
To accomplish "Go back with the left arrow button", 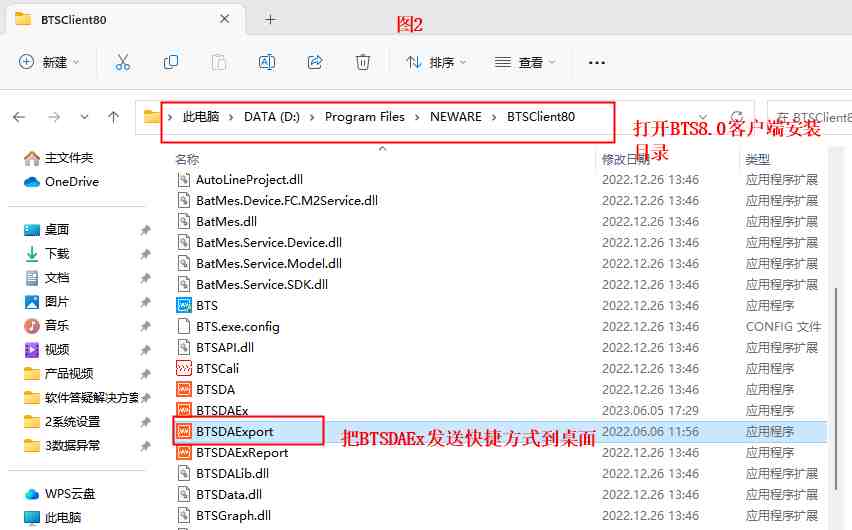I will [x=20, y=117].
